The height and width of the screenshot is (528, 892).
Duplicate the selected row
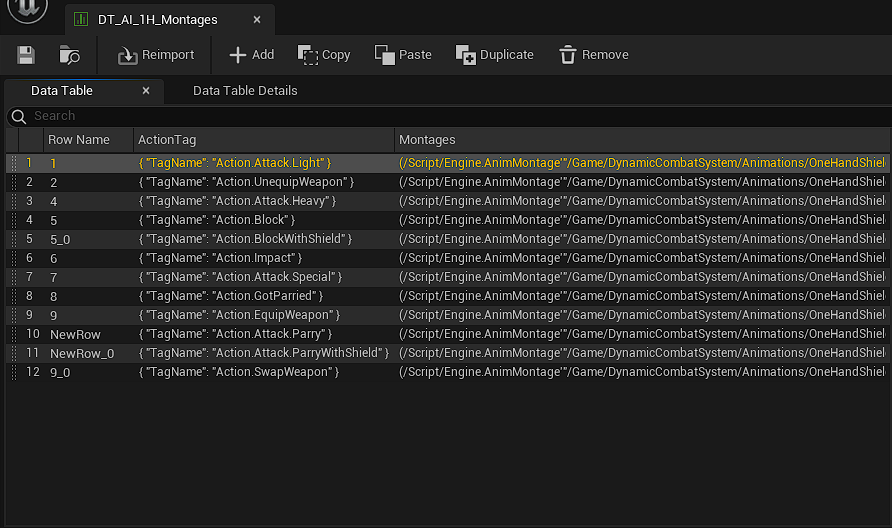pos(494,55)
